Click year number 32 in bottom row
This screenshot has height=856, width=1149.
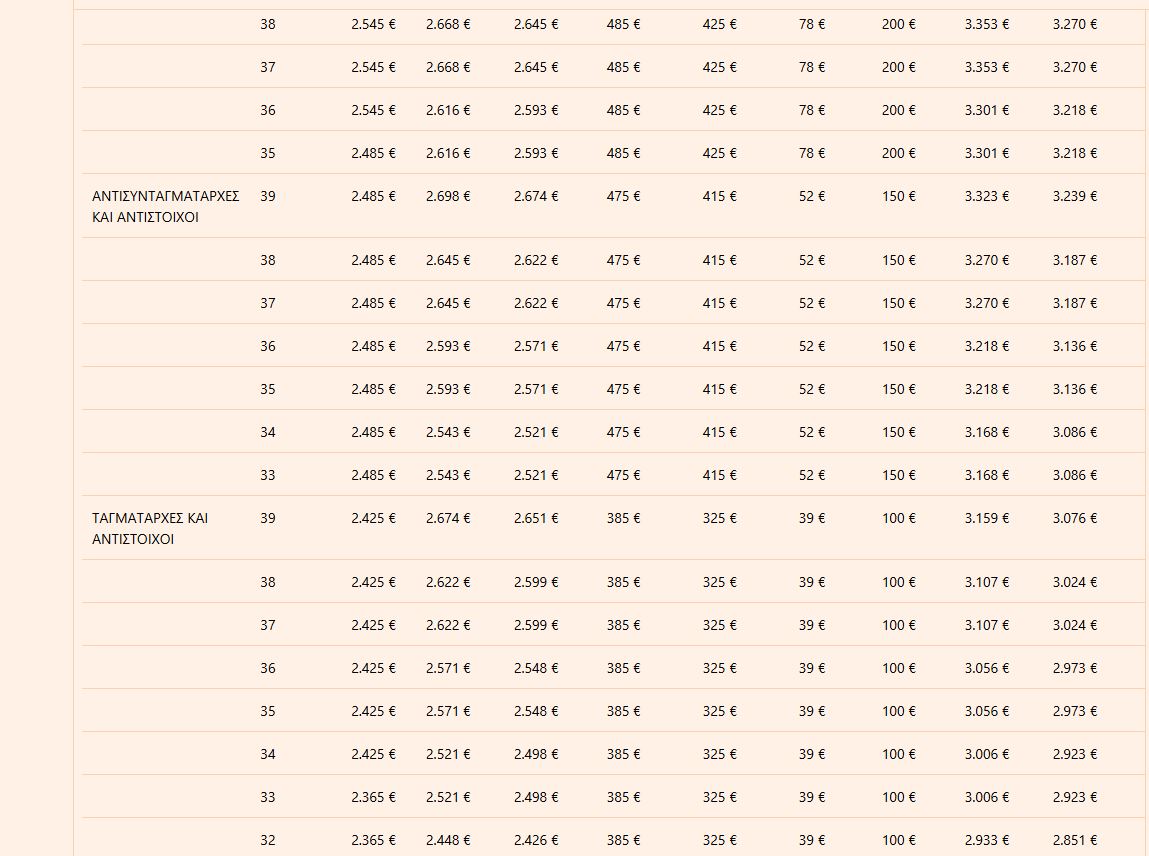(x=267, y=841)
